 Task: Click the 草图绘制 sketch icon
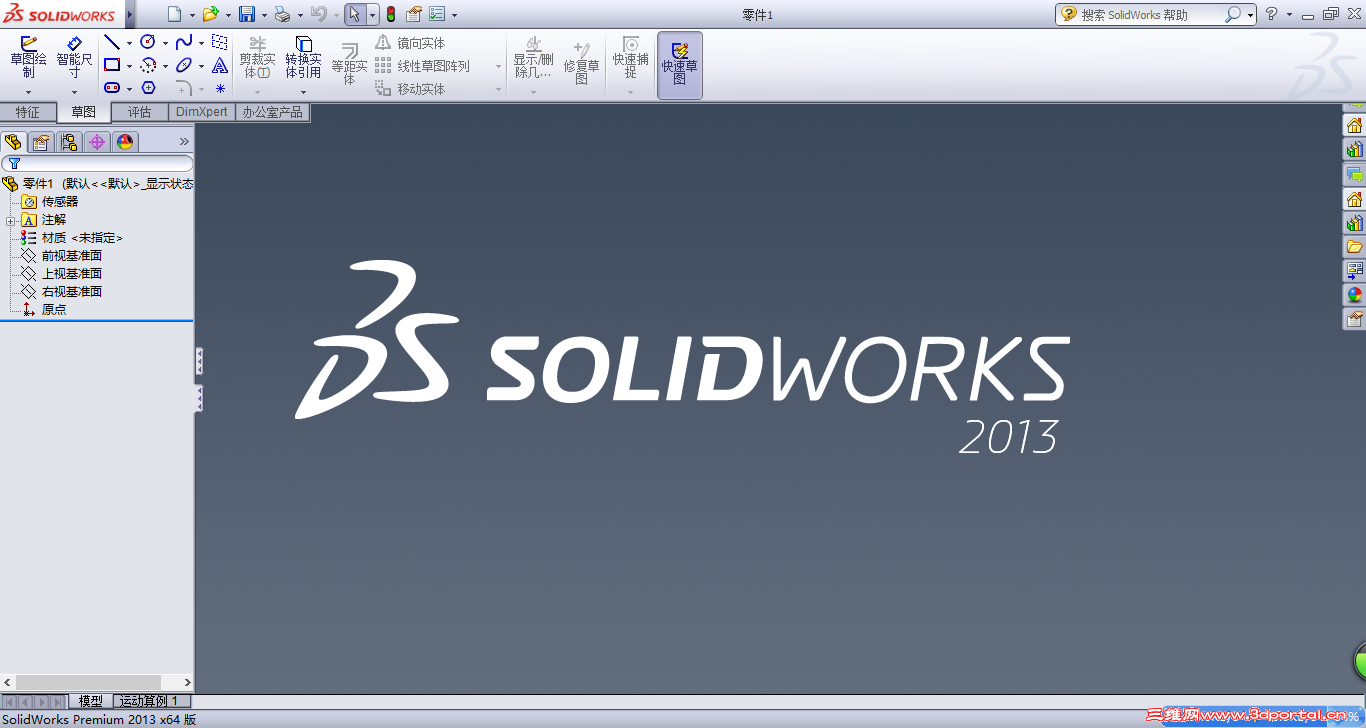29,57
